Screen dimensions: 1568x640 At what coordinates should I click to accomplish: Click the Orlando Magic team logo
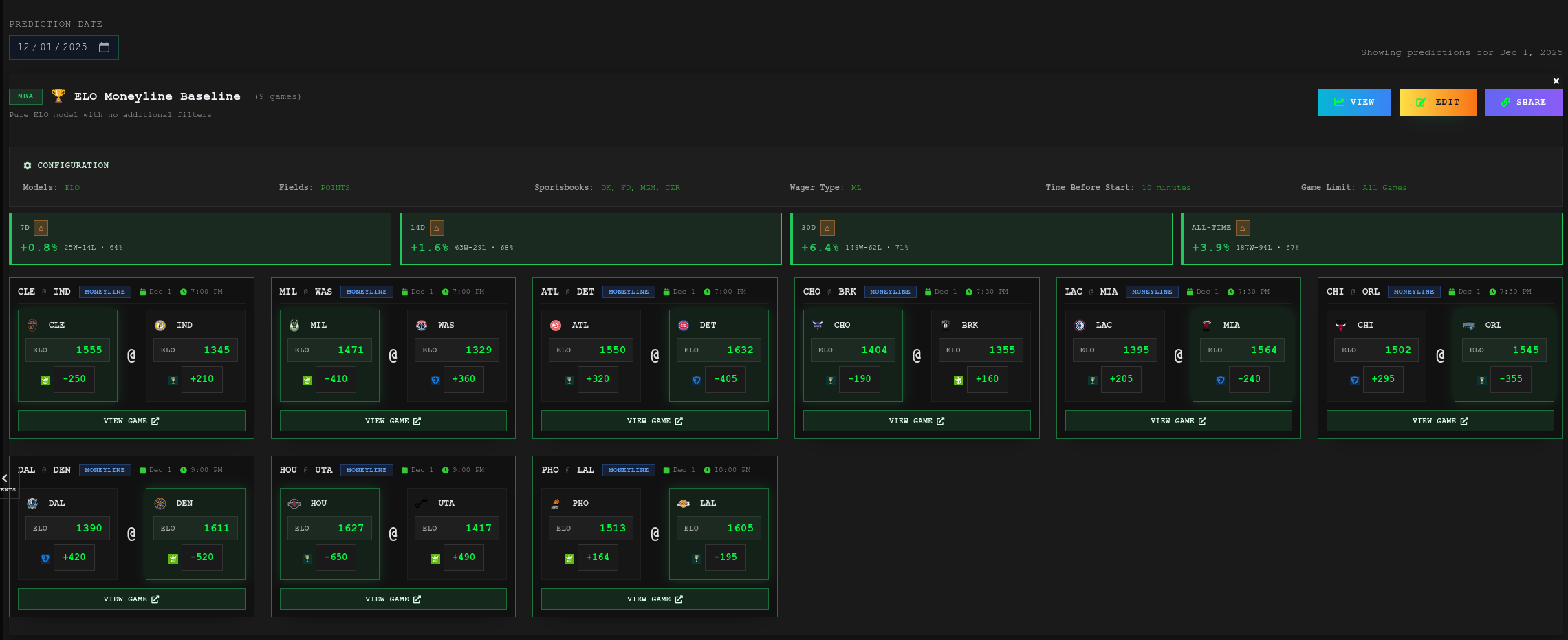tap(1469, 326)
